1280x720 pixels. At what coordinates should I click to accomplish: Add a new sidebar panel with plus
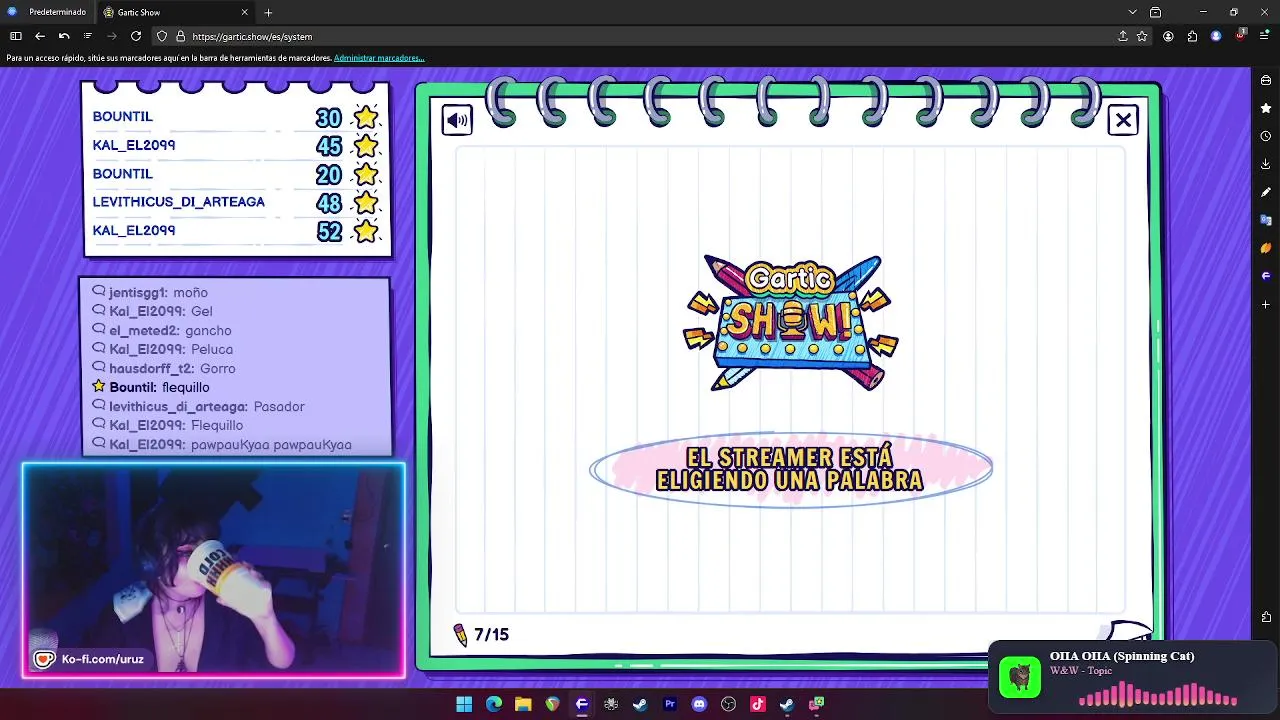coord(1266,304)
